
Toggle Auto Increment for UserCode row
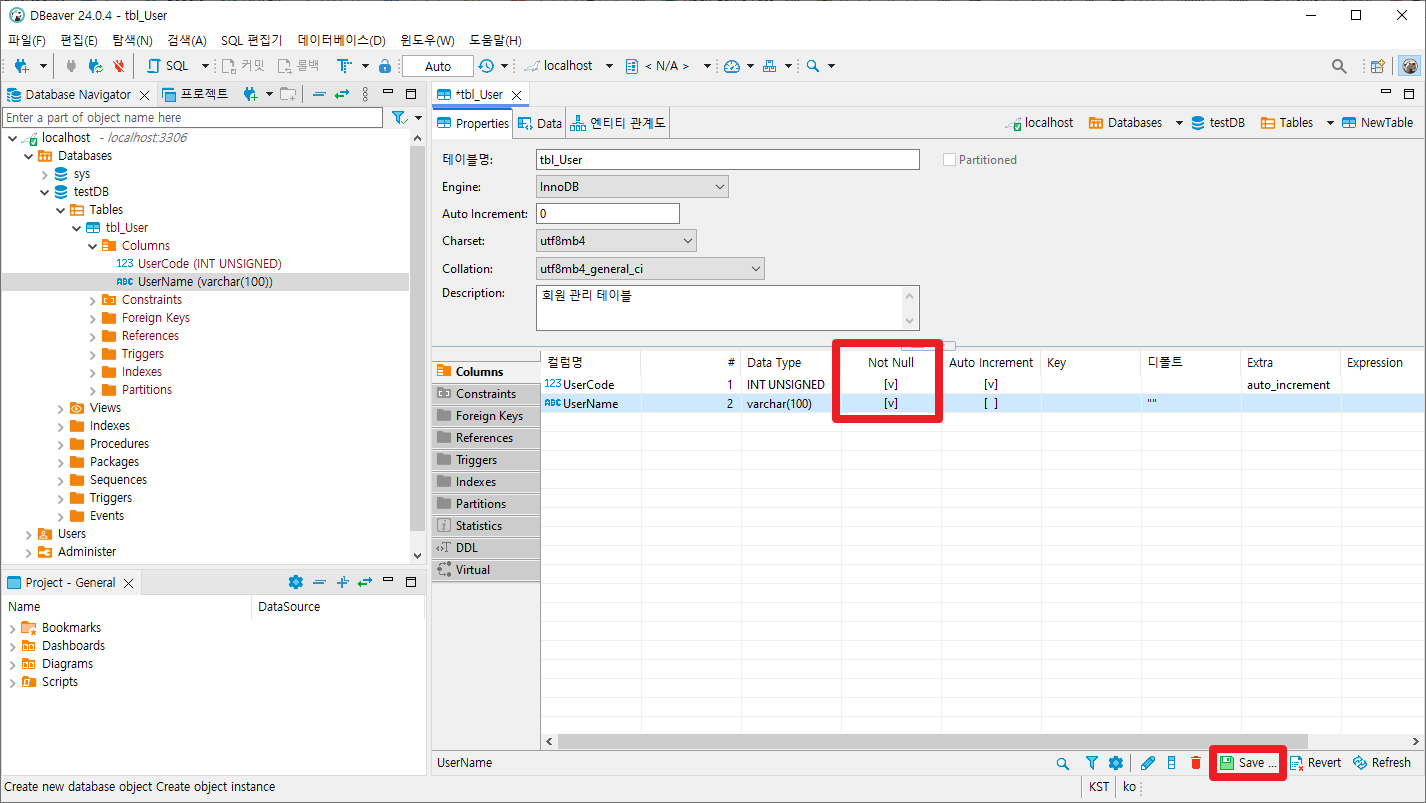pyautogui.click(x=990, y=385)
